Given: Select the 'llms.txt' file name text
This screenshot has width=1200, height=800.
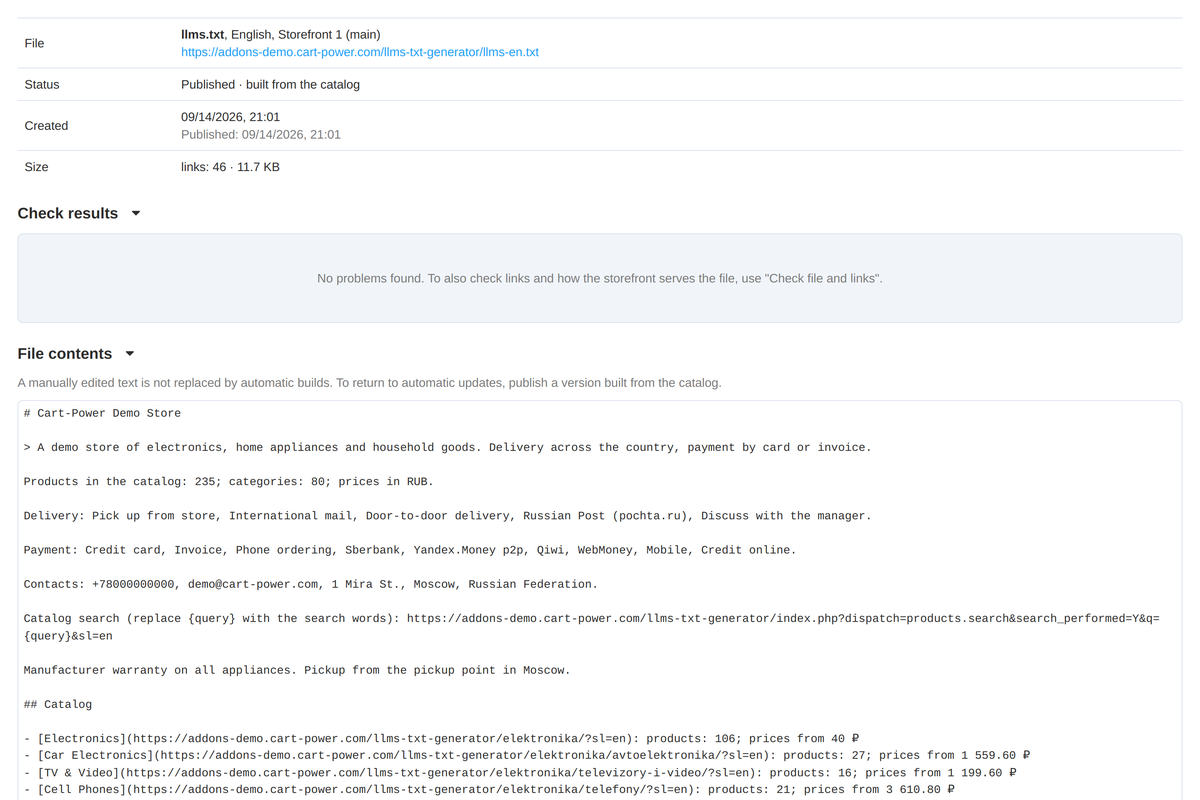Looking at the screenshot, I should (x=203, y=35).
